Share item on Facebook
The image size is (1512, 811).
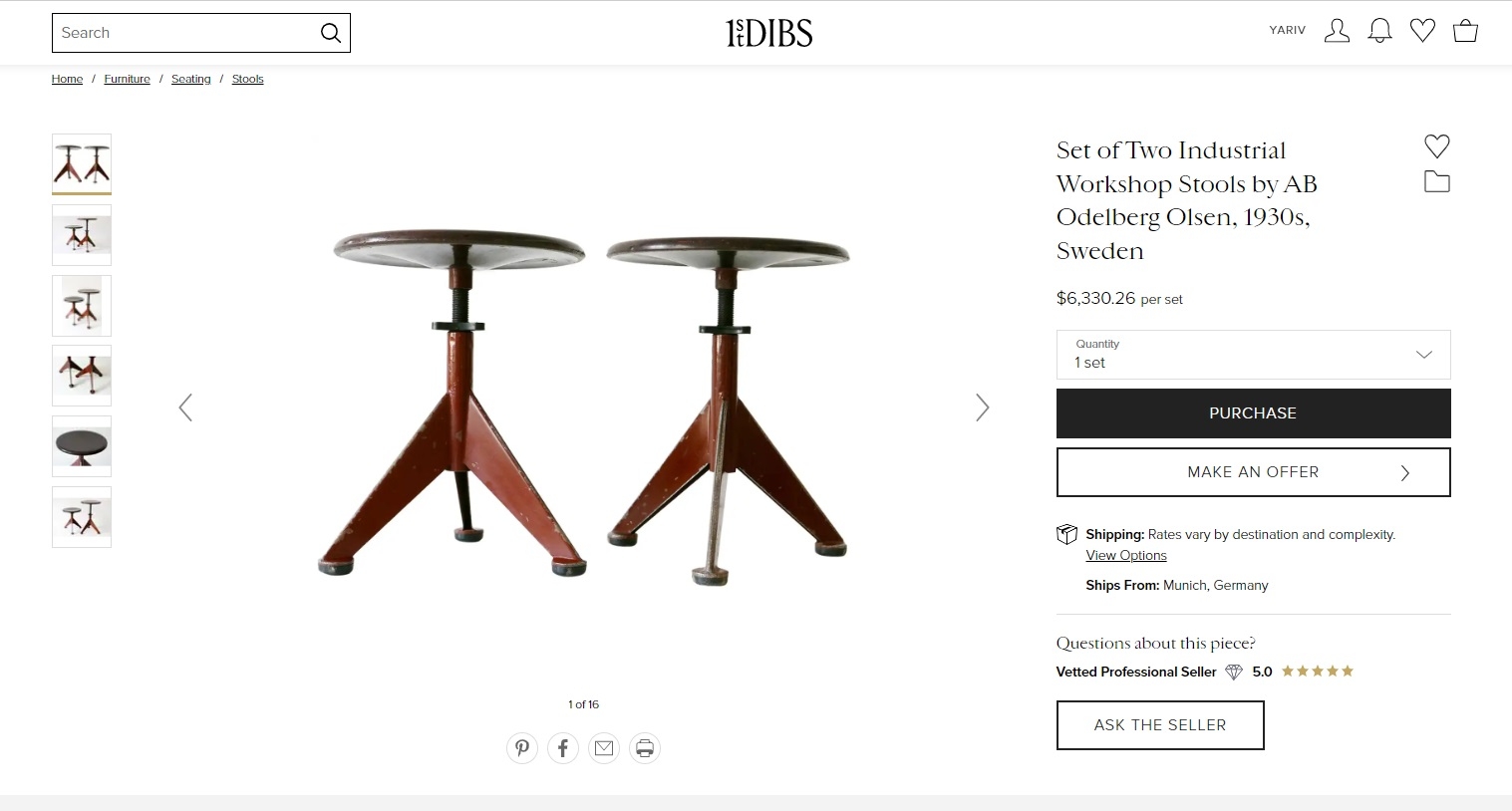point(563,748)
